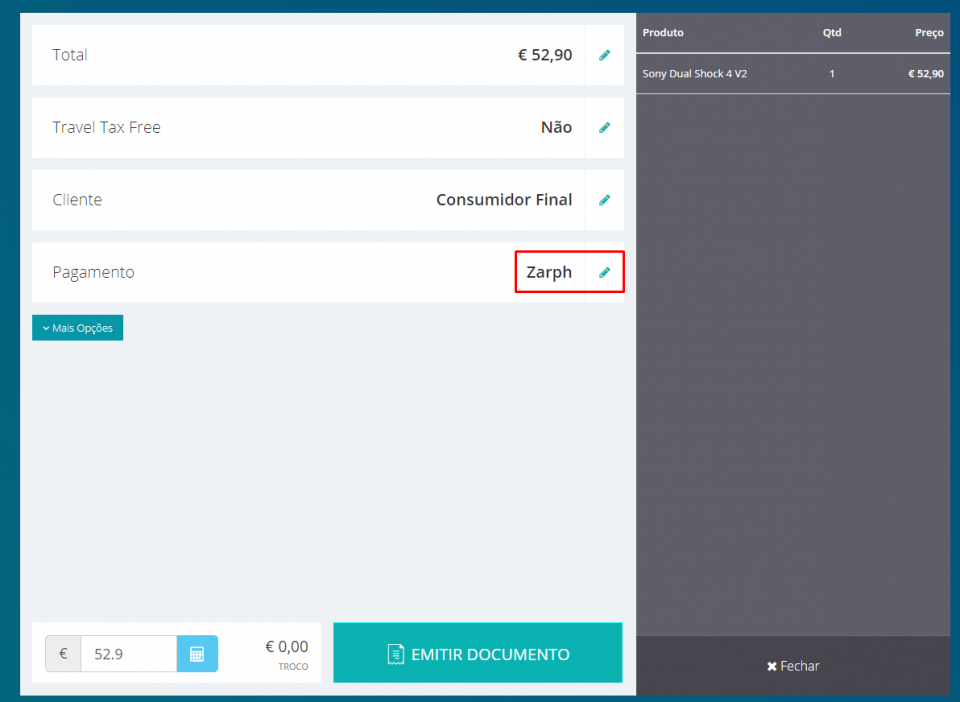The image size is (960, 702).
Task: Click the Zarph payment value
Action: tap(549, 272)
